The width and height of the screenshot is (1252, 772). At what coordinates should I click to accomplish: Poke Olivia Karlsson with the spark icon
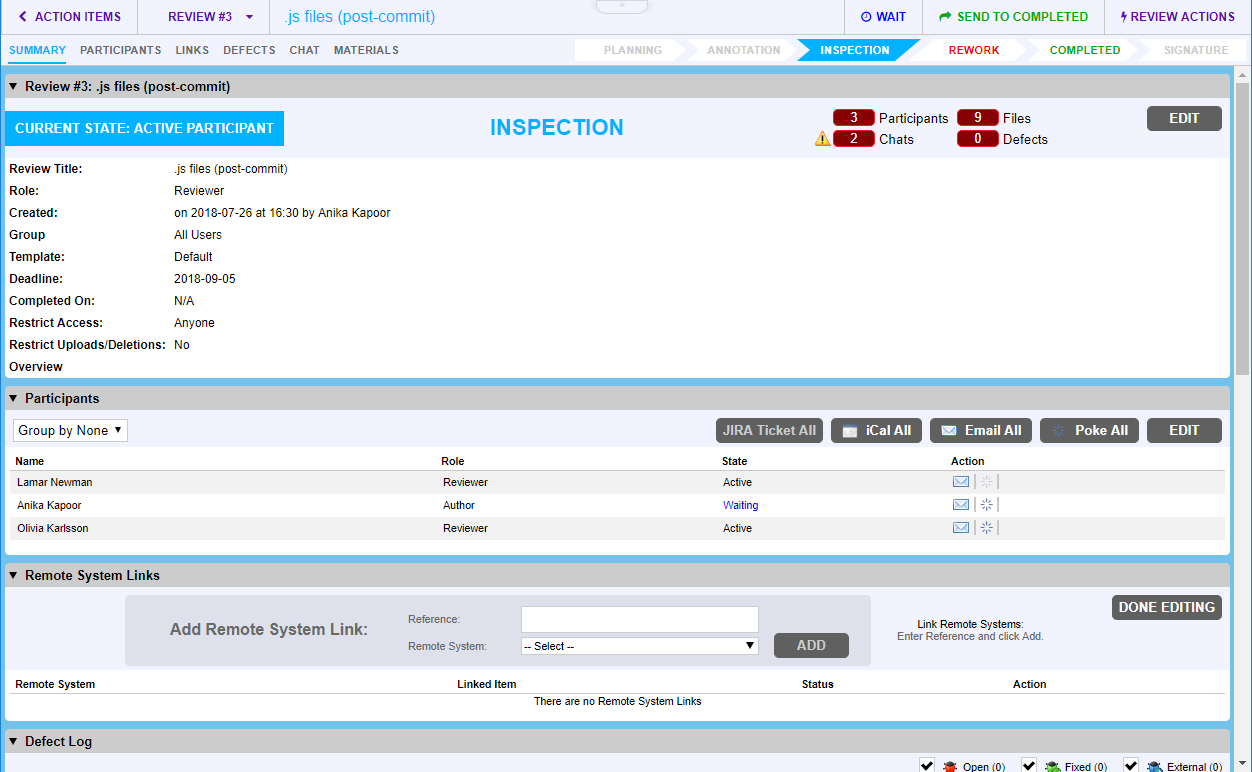pos(986,527)
